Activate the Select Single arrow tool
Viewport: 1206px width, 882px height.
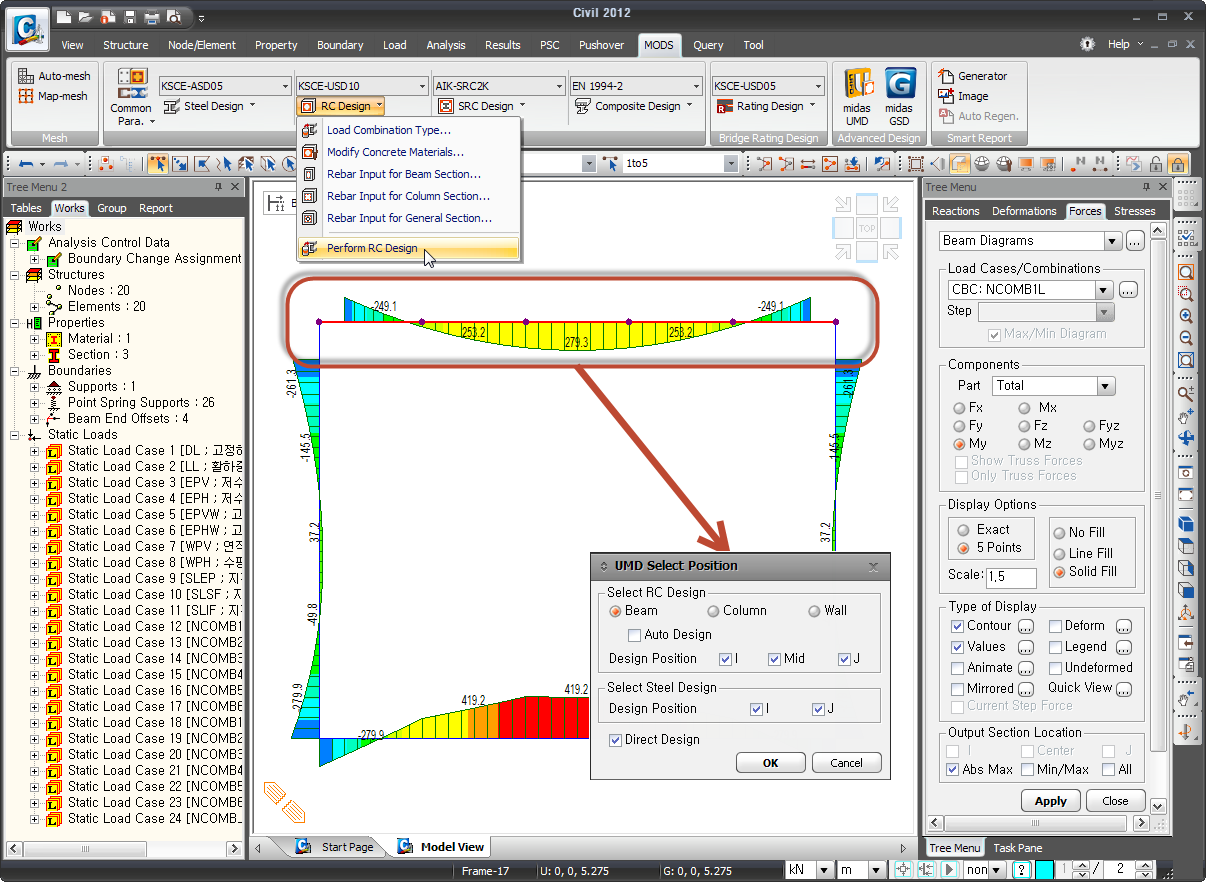pos(158,164)
